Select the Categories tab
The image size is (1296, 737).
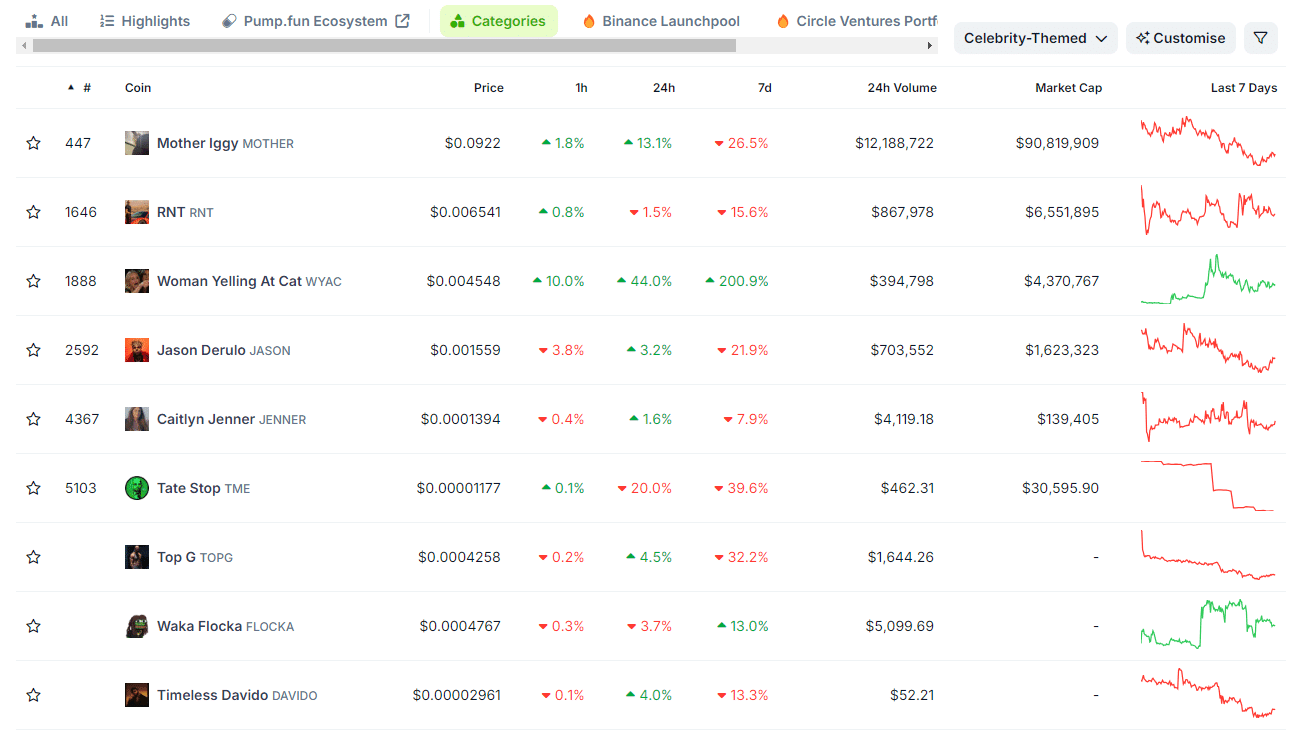pos(498,21)
